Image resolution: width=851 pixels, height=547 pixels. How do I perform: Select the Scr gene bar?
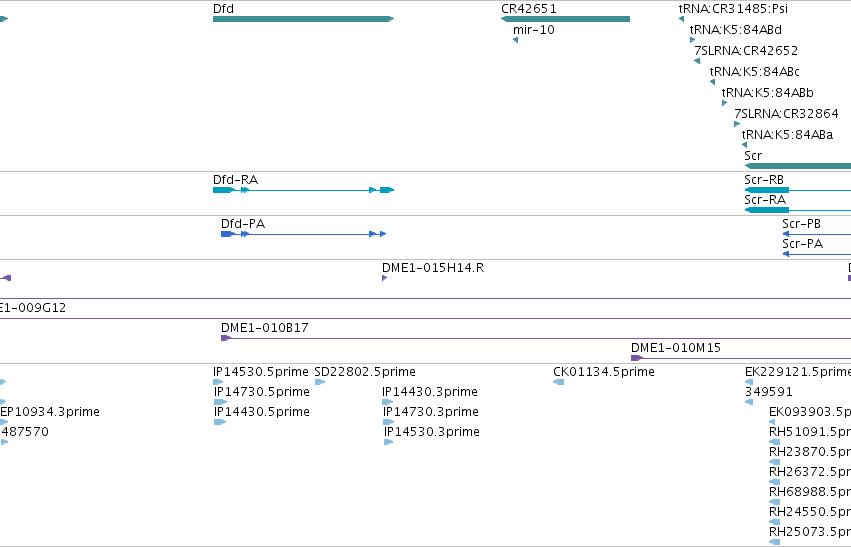coord(798,166)
